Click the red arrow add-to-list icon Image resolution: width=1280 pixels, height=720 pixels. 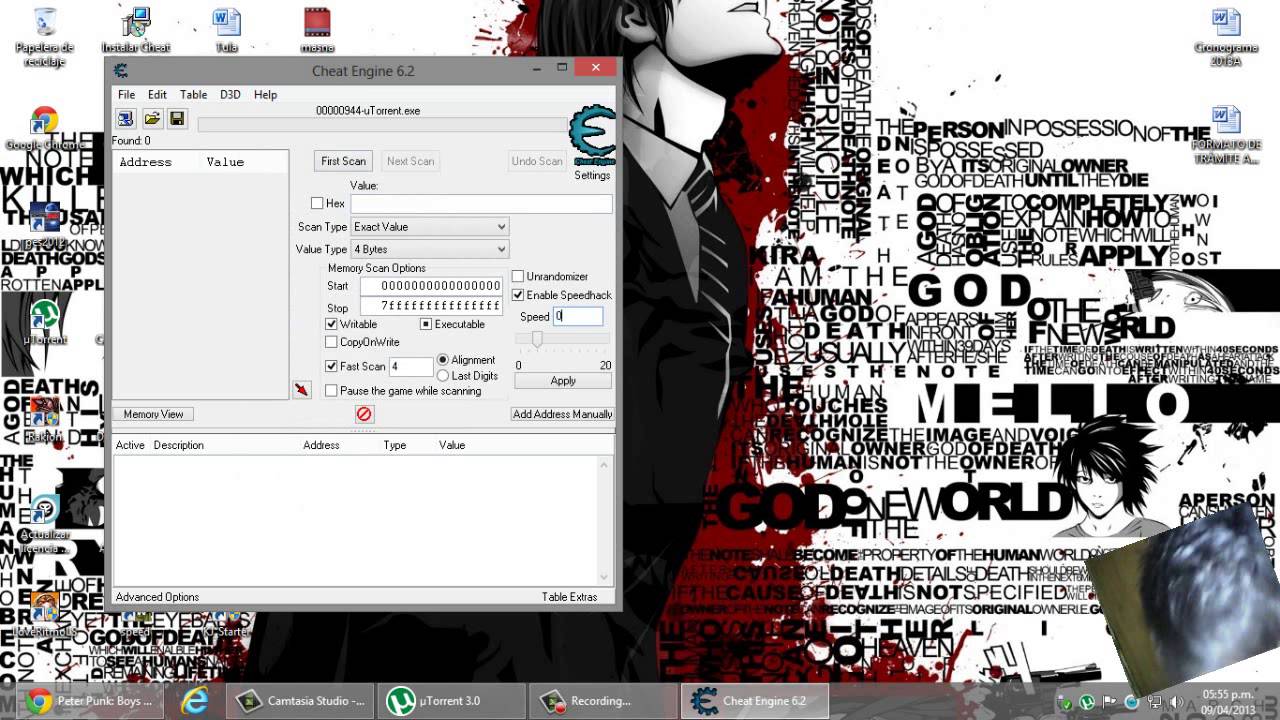(x=302, y=389)
